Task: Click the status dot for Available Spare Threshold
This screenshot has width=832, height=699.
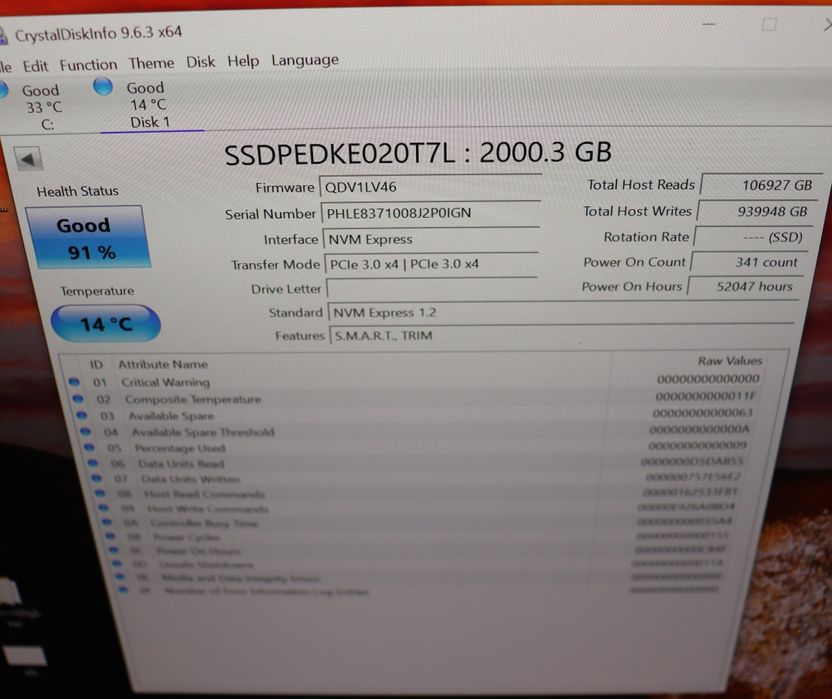Action: tap(85, 432)
